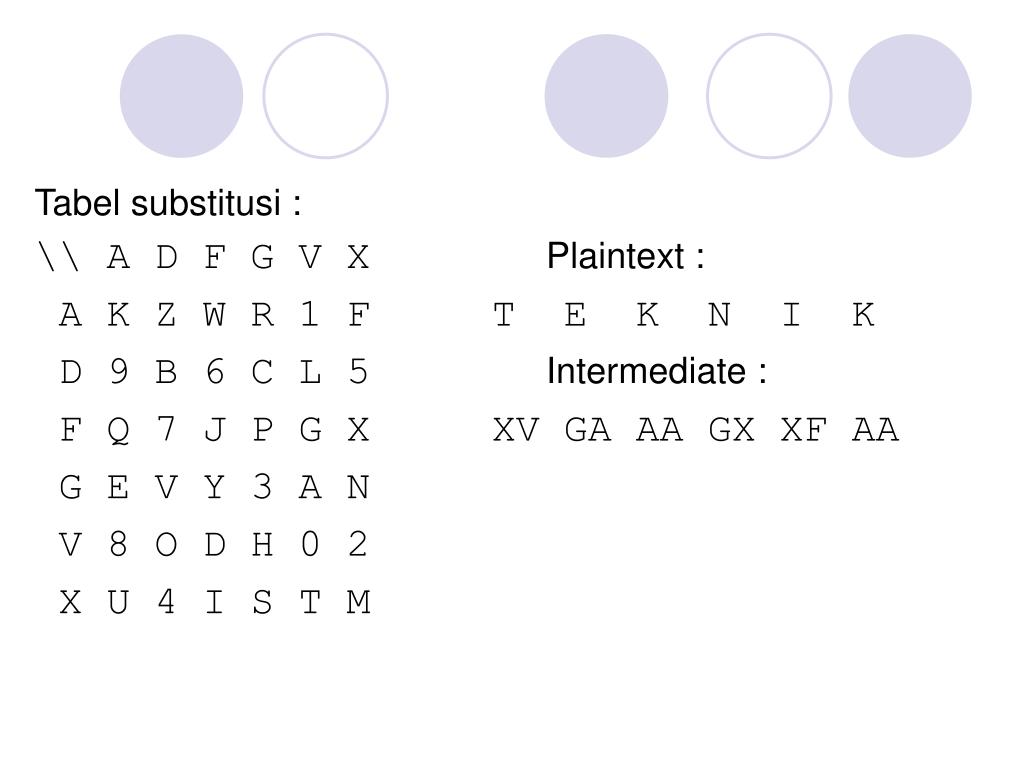The width and height of the screenshot is (1023, 767).
Task: Click the Plaintext label
Action: click(626, 256)
